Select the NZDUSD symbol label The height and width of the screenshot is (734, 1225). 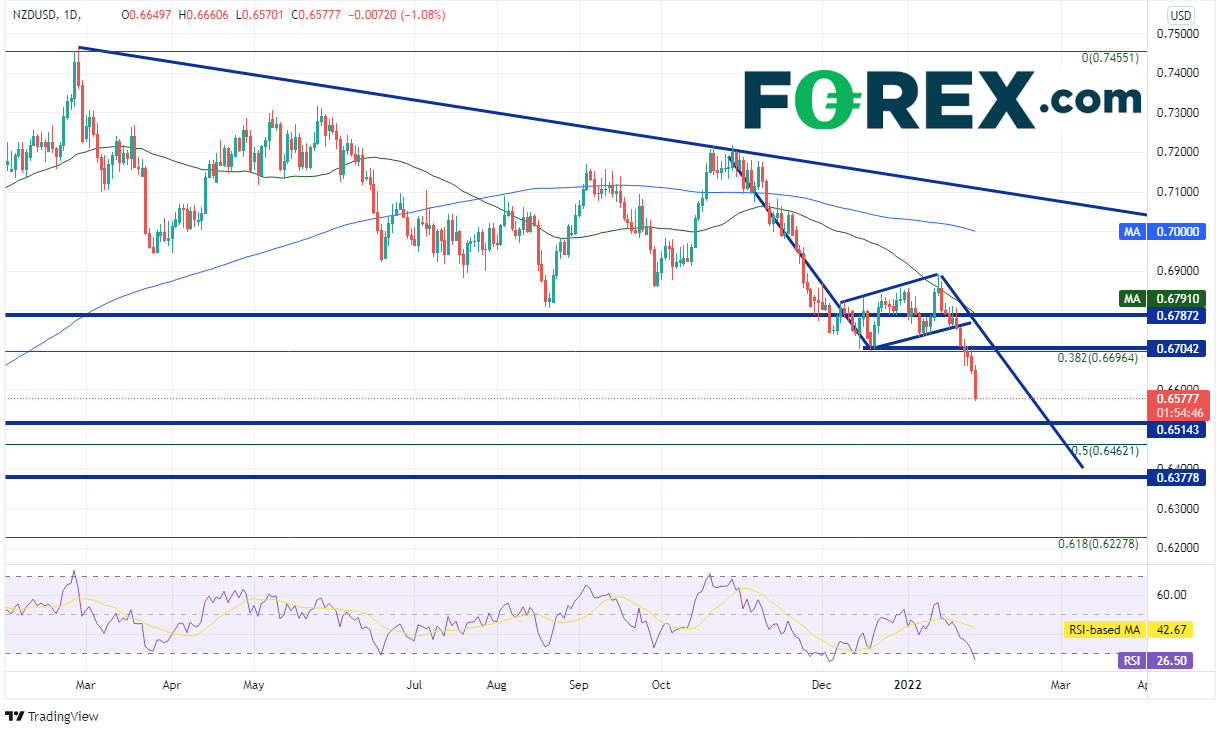tap(35, 15)
